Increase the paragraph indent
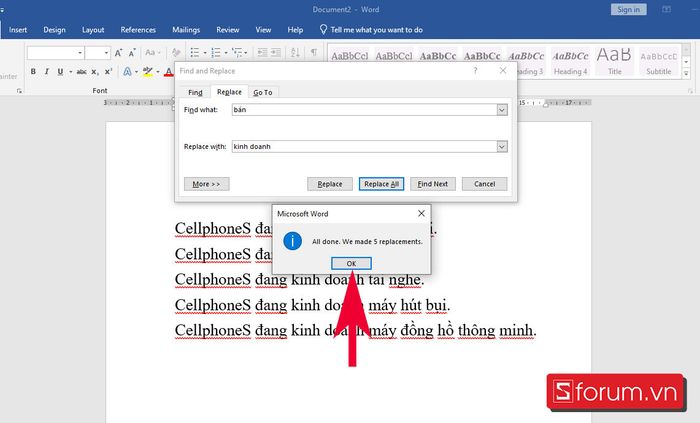 point(276,53)
